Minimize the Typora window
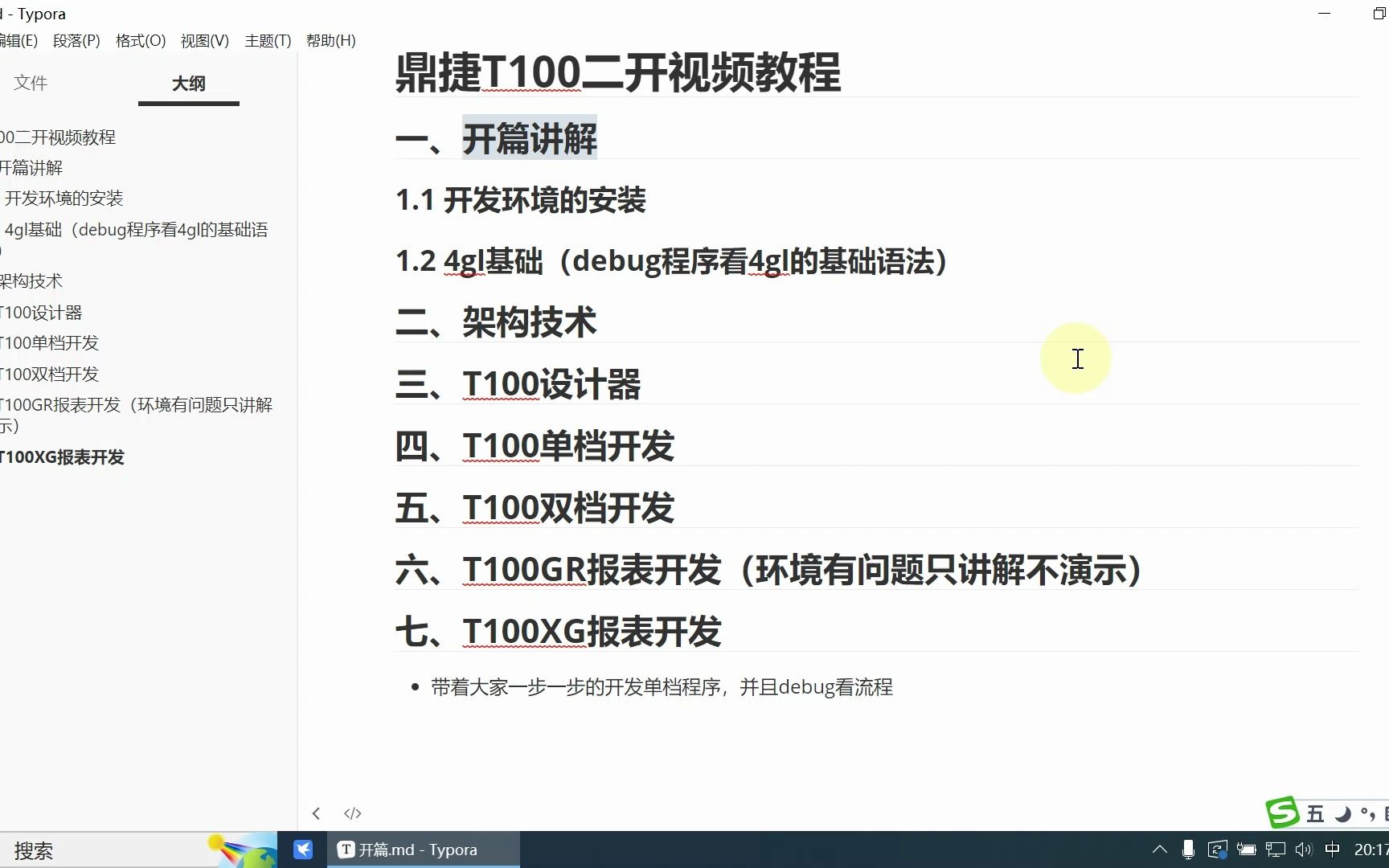1389x868 pixels. coord(1325,14)
